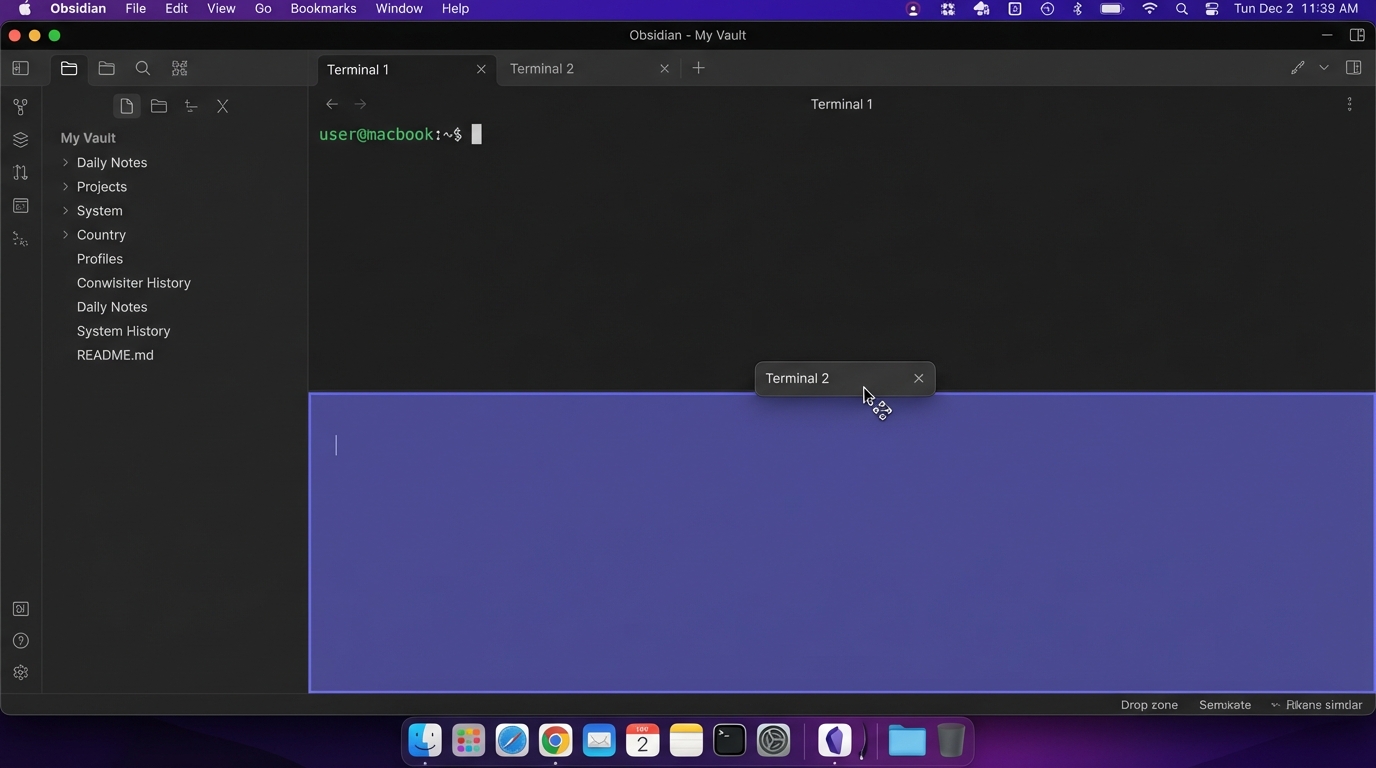Image resolution: width=1376 pixels, height=768 pixels.
Task: Open the Obsidian settings gear icon
Action: point(20,672)
